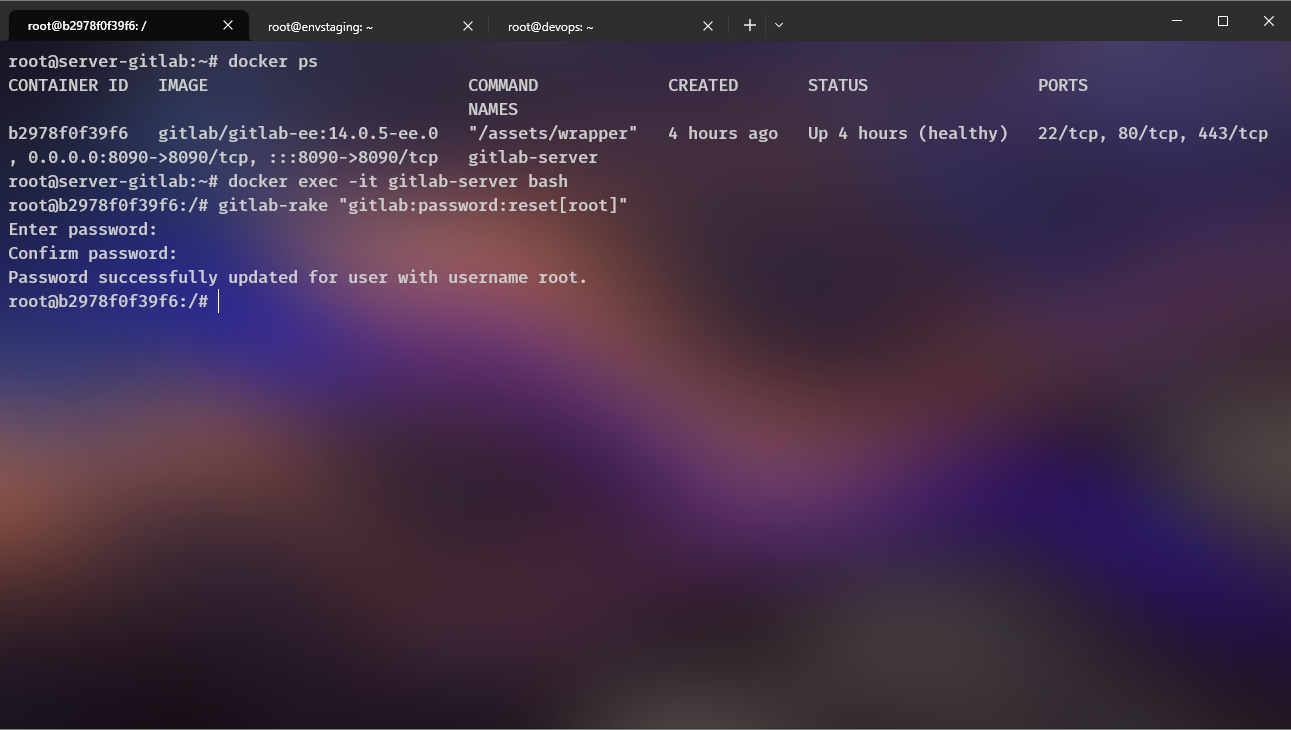Click the STATUS column header

click(x=838, y=85)
